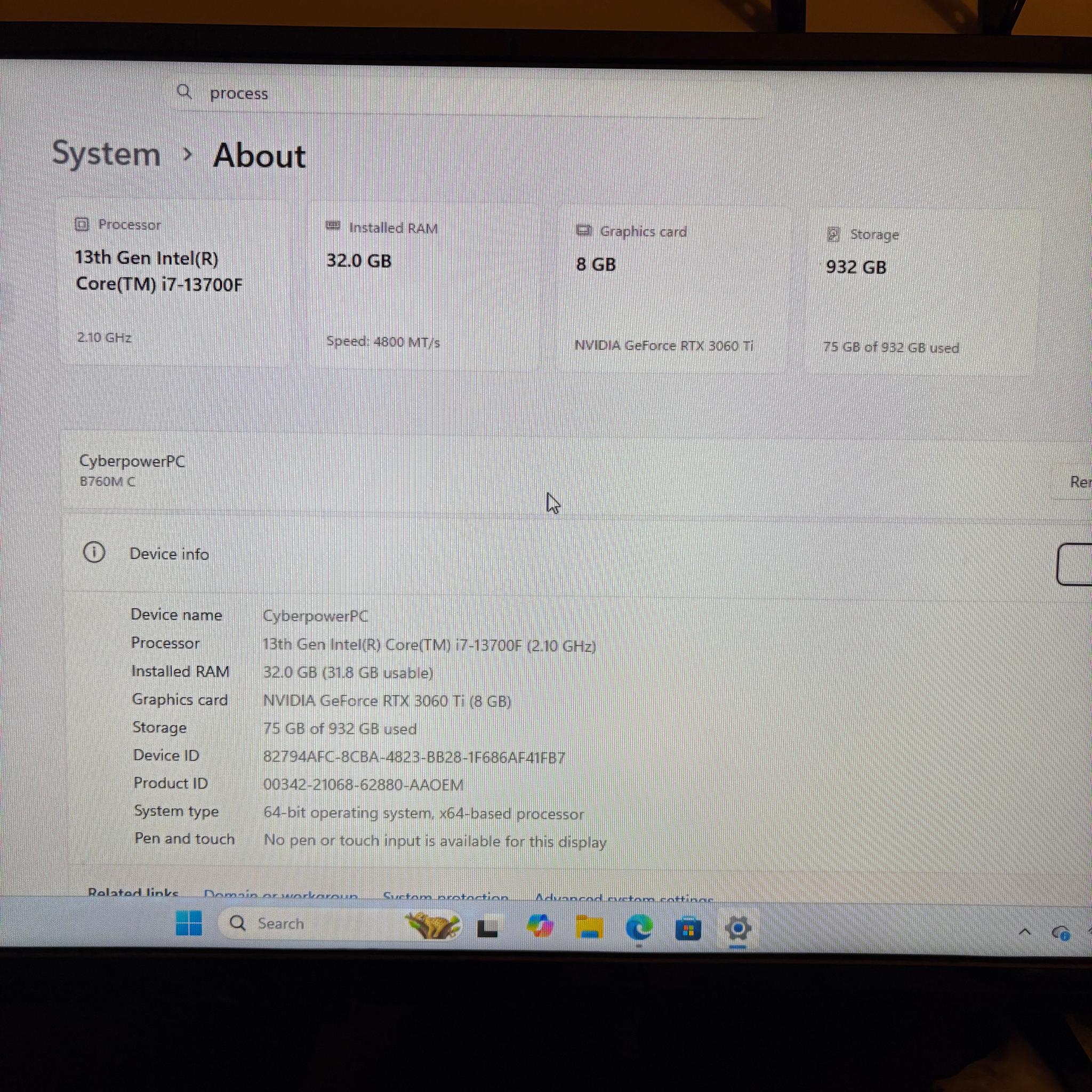Click 'Speed: 4800 MT/s' in RAM card
Viewport: 1092px width, 1092px height.
[383, 342]
